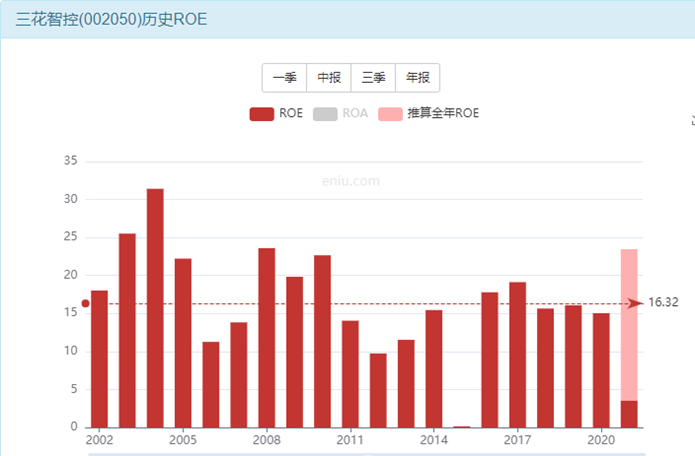Image resolution: width=695 pixels, height=456 pixels.
Task: Click the 2014 ROE bar
Action: pos(434,369)
